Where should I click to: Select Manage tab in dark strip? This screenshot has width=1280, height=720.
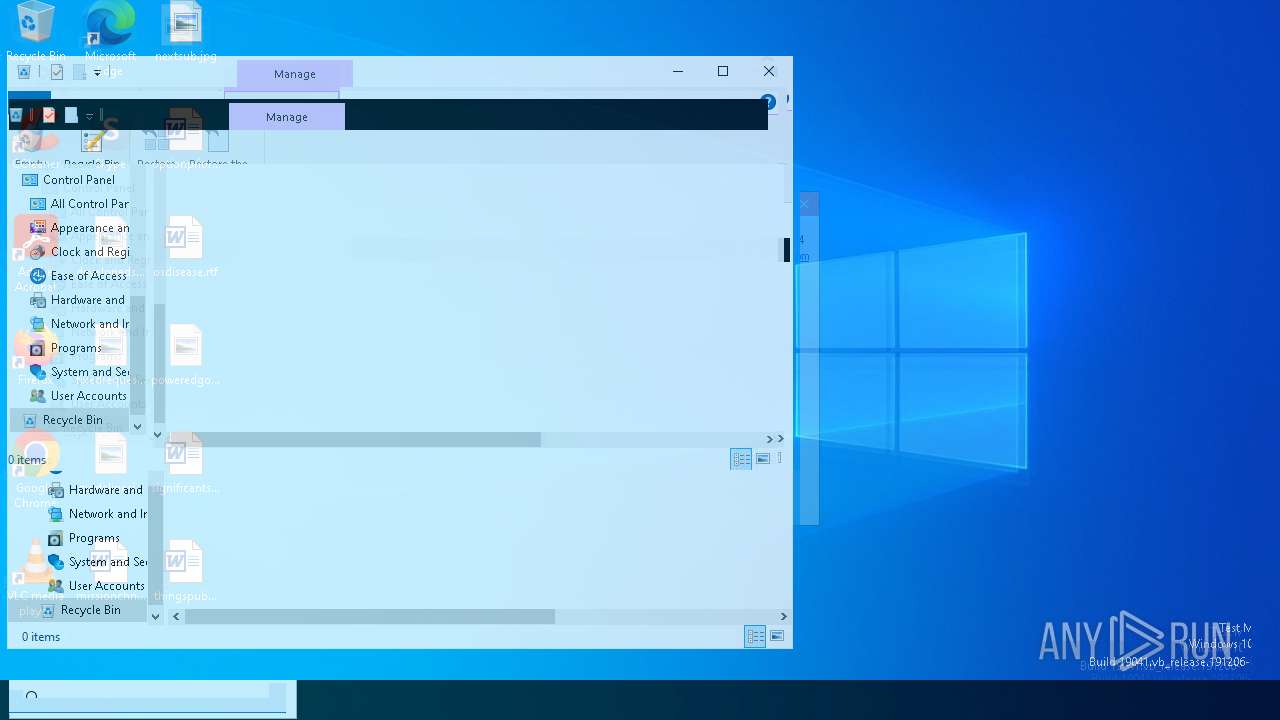pos(287,117)
